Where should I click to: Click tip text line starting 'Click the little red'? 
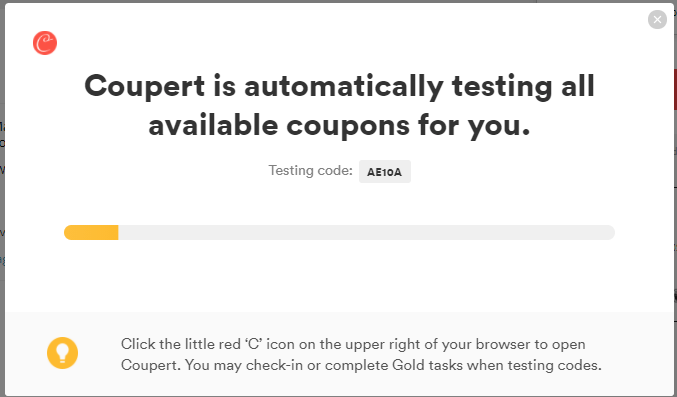353,344
